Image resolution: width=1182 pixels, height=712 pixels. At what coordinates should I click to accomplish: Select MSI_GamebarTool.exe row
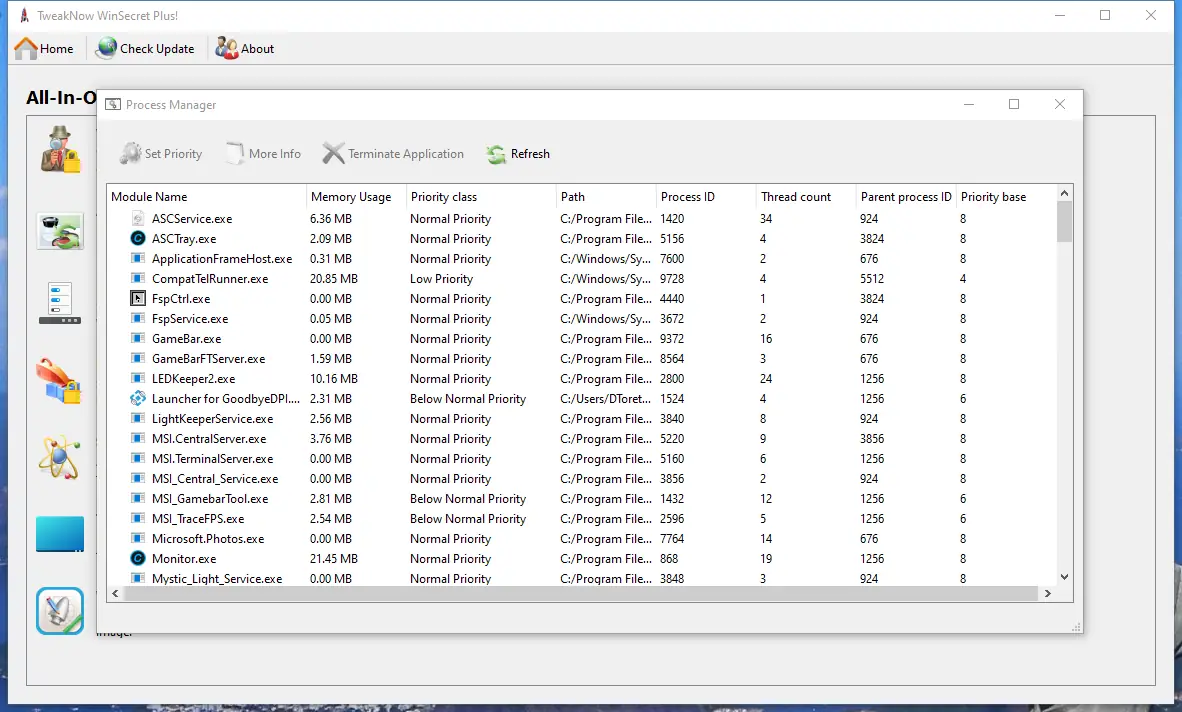tap(581, 499)
